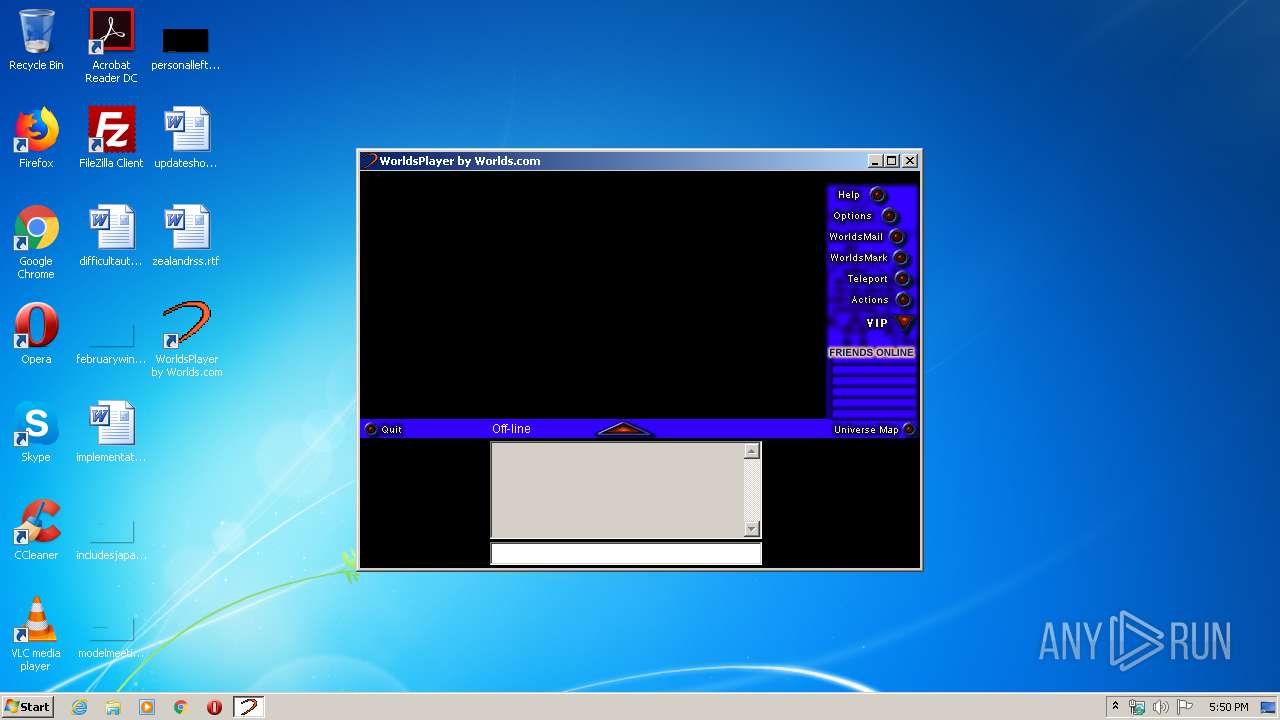
Task: Click the VIP triangle icon
Action: (x=905, y=322)
